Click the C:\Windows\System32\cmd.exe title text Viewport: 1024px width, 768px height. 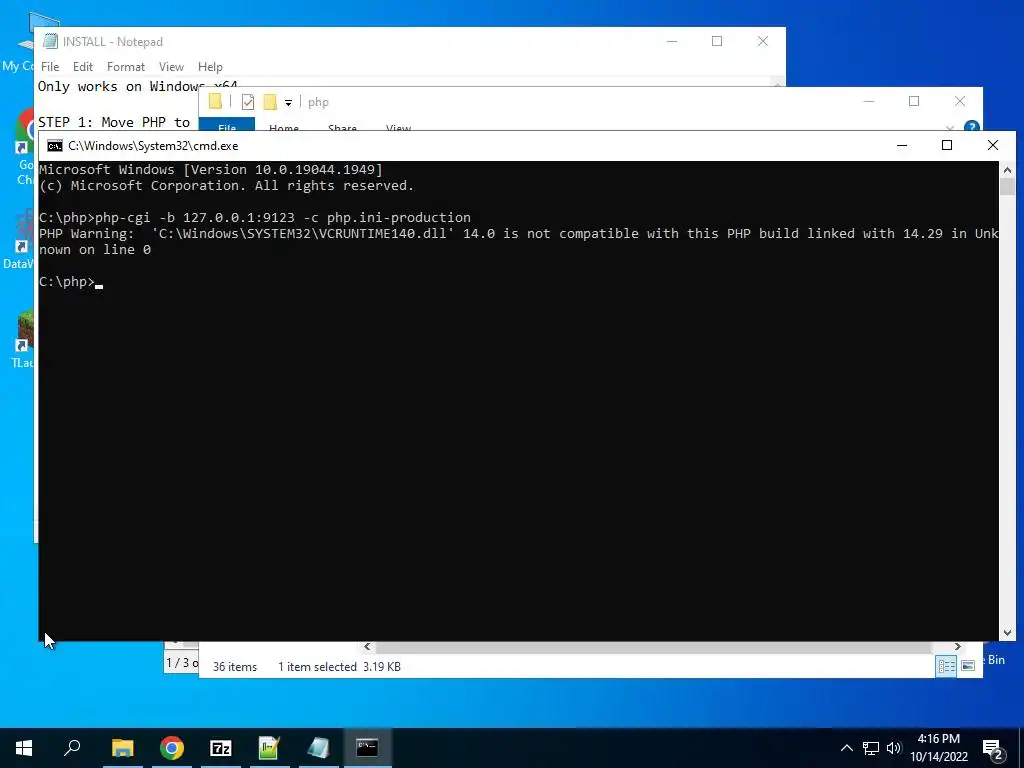153,146
